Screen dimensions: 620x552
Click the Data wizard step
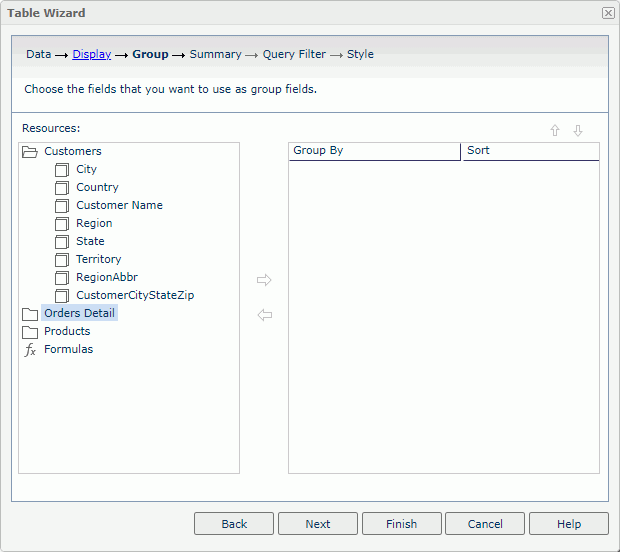(39, 54)
